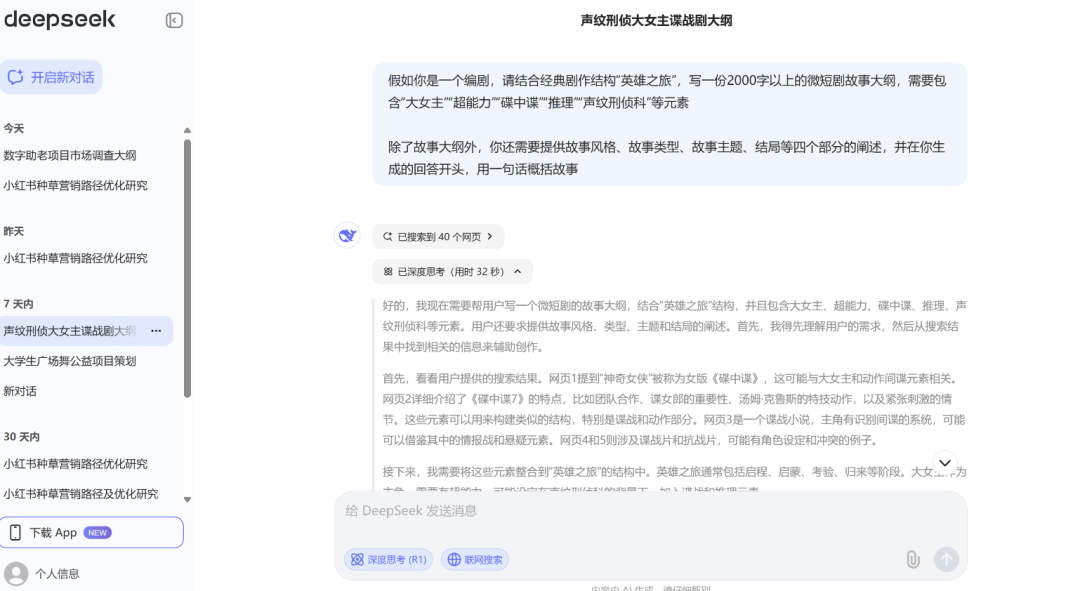Collapse the sidebar with the panel icon
Viewport: 1080px width, 591px height.
[x=174, y=21]
